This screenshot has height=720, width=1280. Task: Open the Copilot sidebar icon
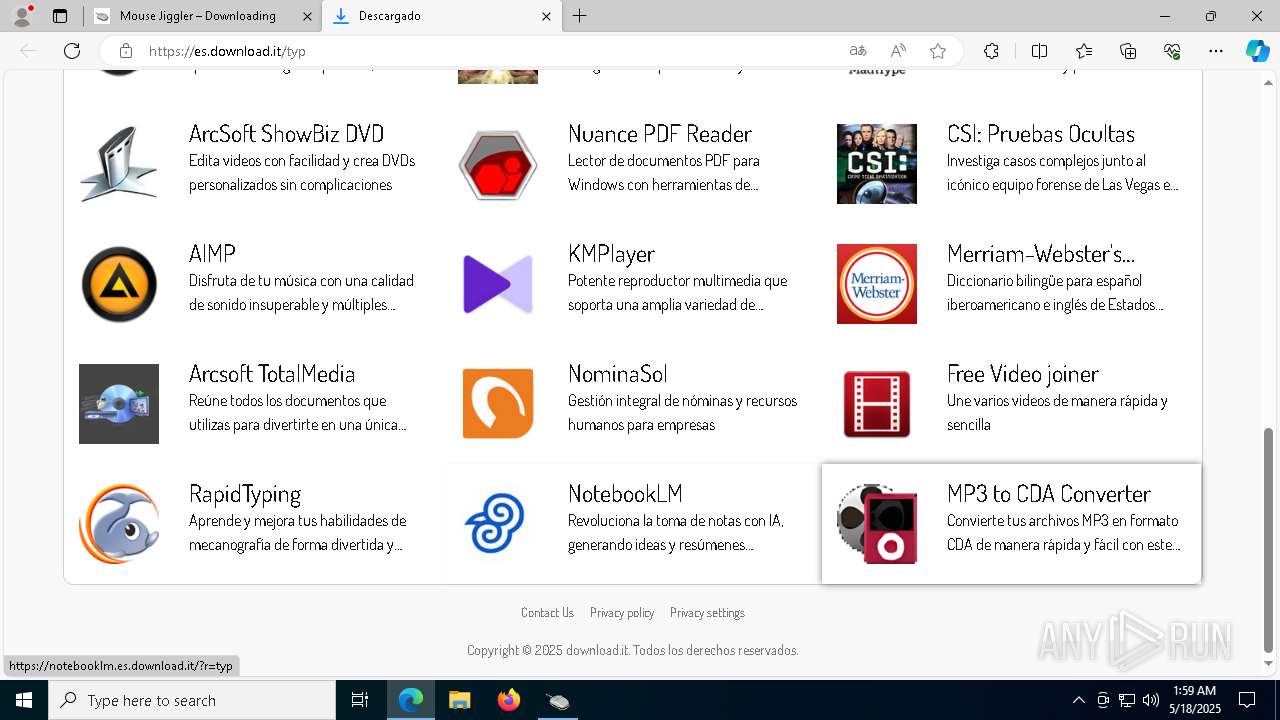[1257, 51]
